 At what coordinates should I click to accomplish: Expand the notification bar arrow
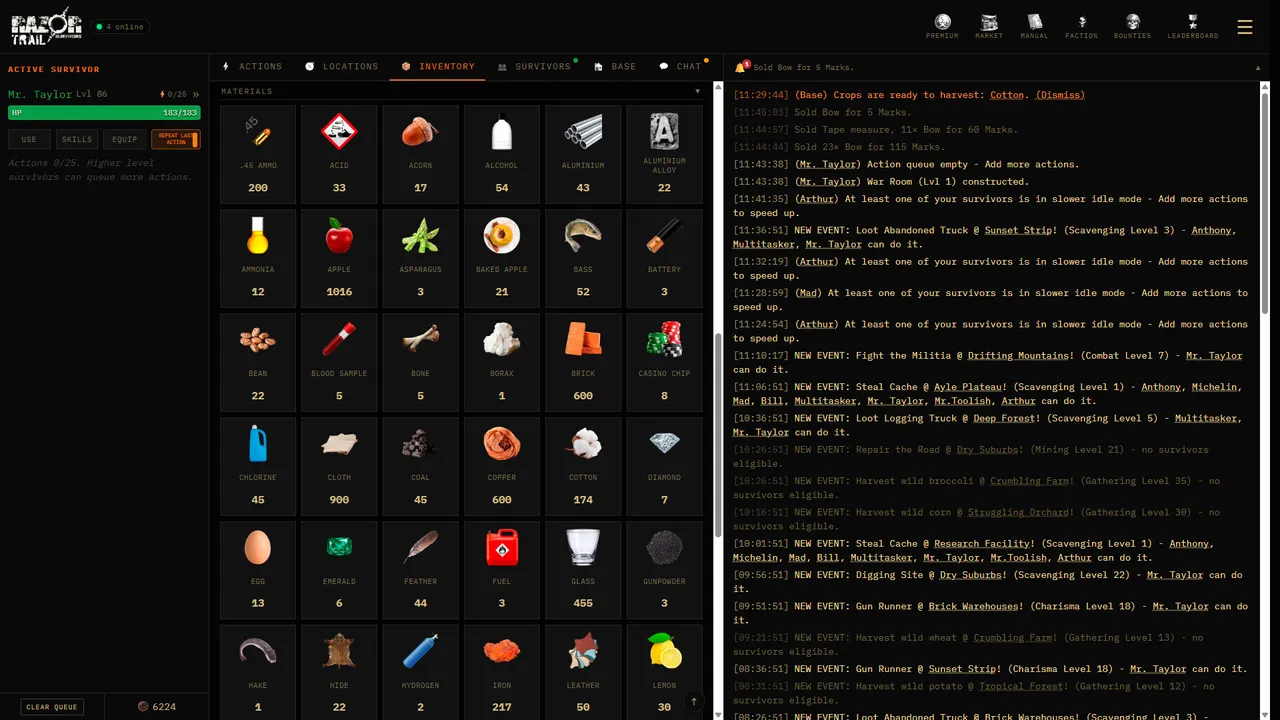[x=1258, y=68]
